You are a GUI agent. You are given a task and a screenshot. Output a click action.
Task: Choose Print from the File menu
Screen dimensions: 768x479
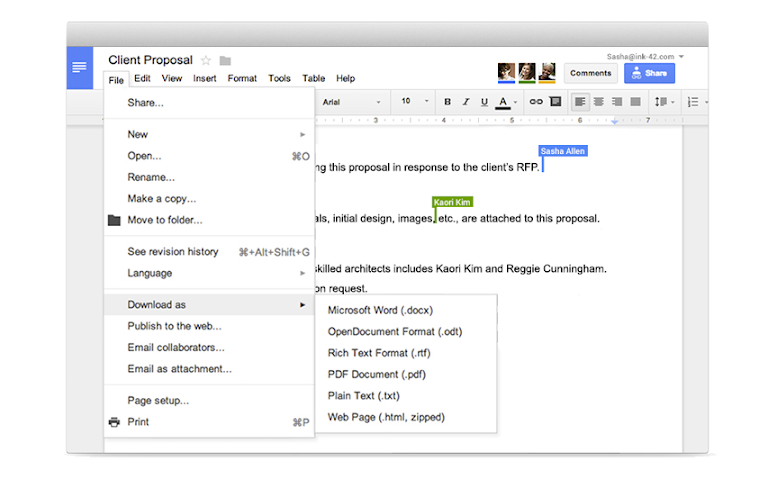[209, 422]
